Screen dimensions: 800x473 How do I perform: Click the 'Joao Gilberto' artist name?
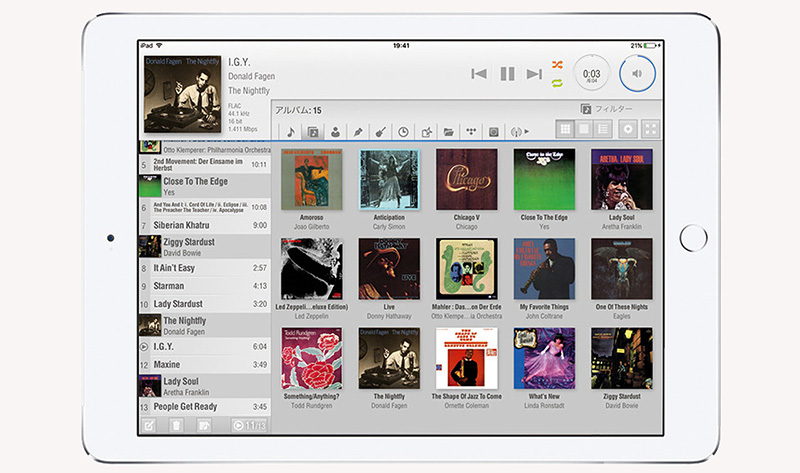coord(312,227)
